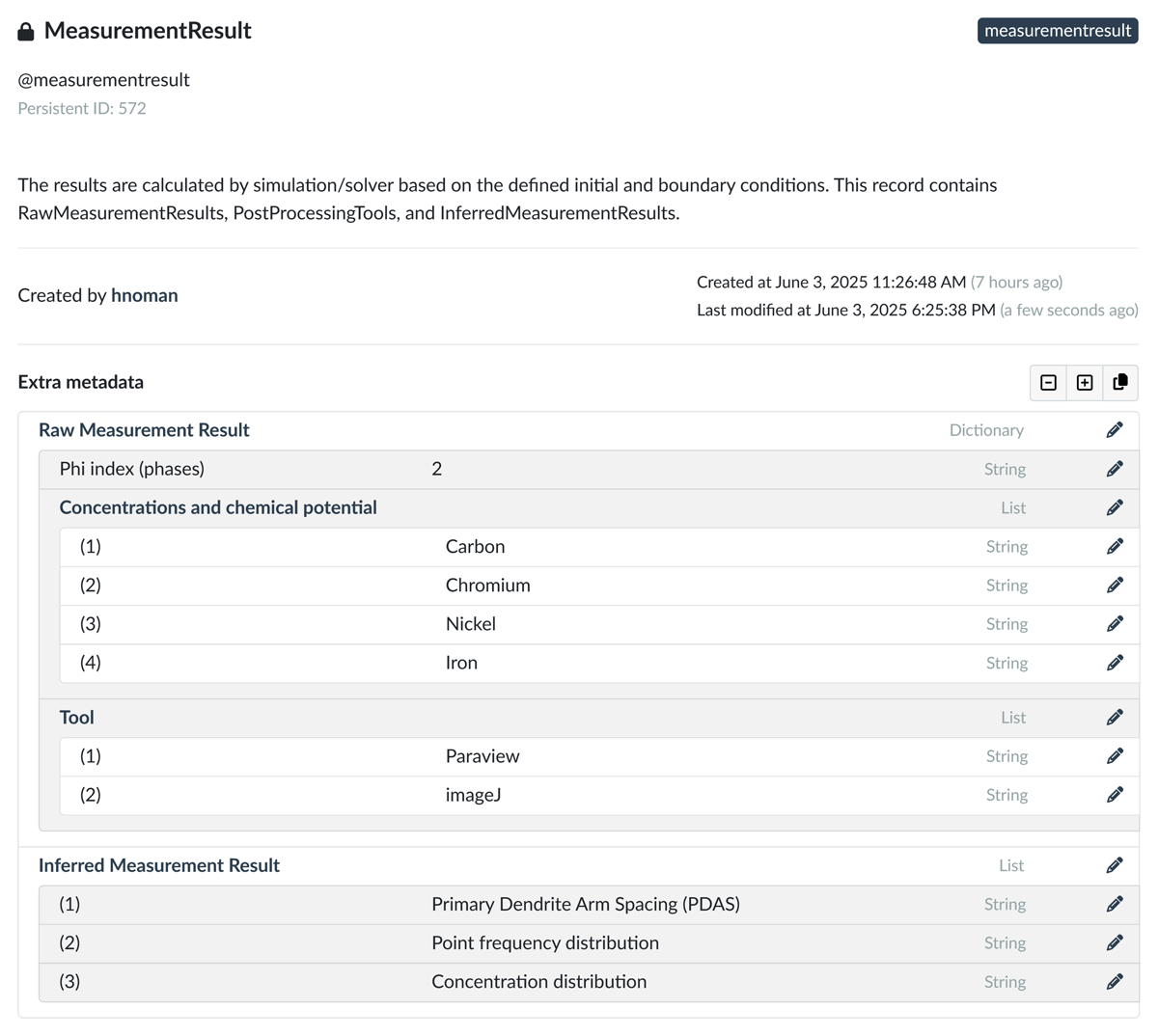This screenshot has width=1158, height=1036.
Task: Click List type label of Tool row
Action: point(1013,718)
